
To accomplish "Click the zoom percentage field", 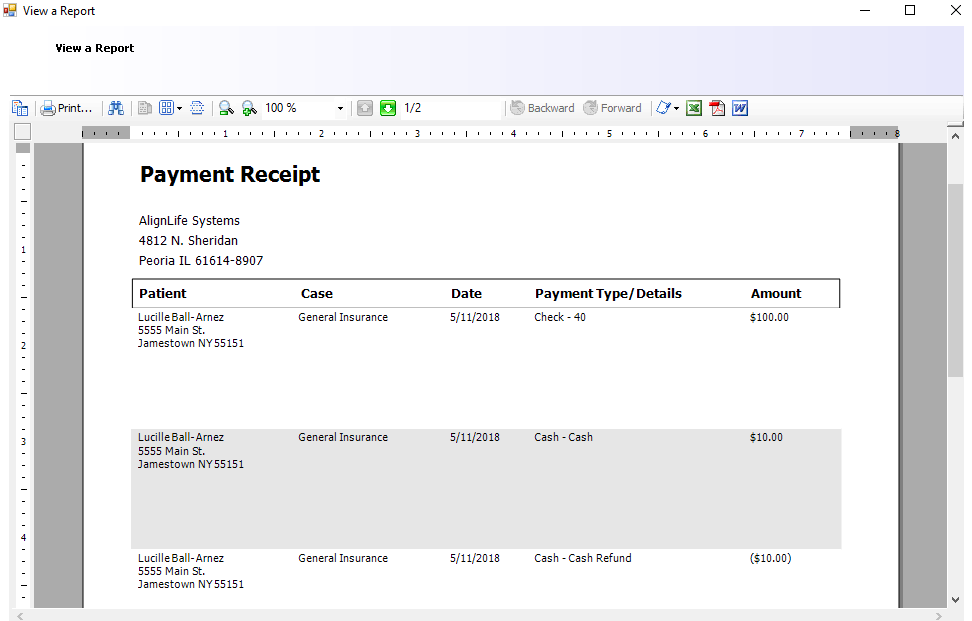I will coord(299,108).
